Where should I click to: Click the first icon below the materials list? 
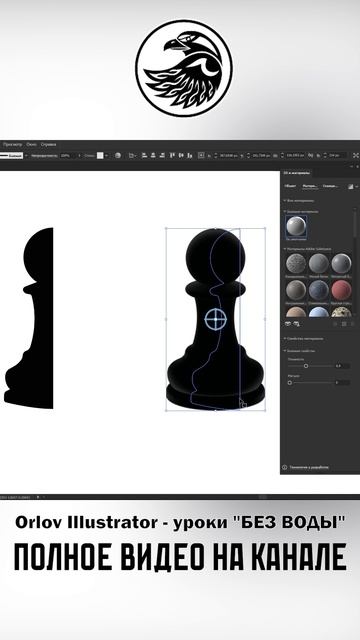pos(288,324)
